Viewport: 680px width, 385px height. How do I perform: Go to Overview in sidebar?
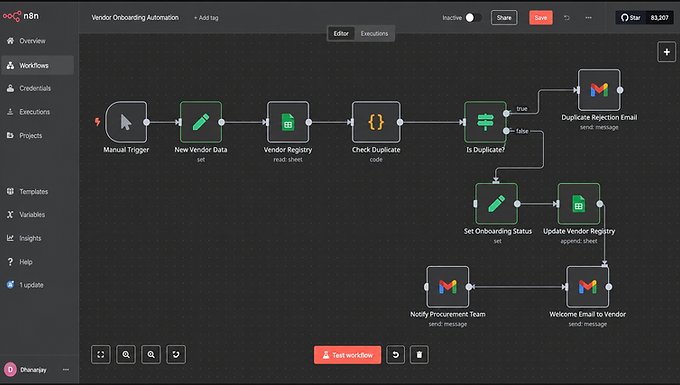pyautogui.click(x=37, y=41)
